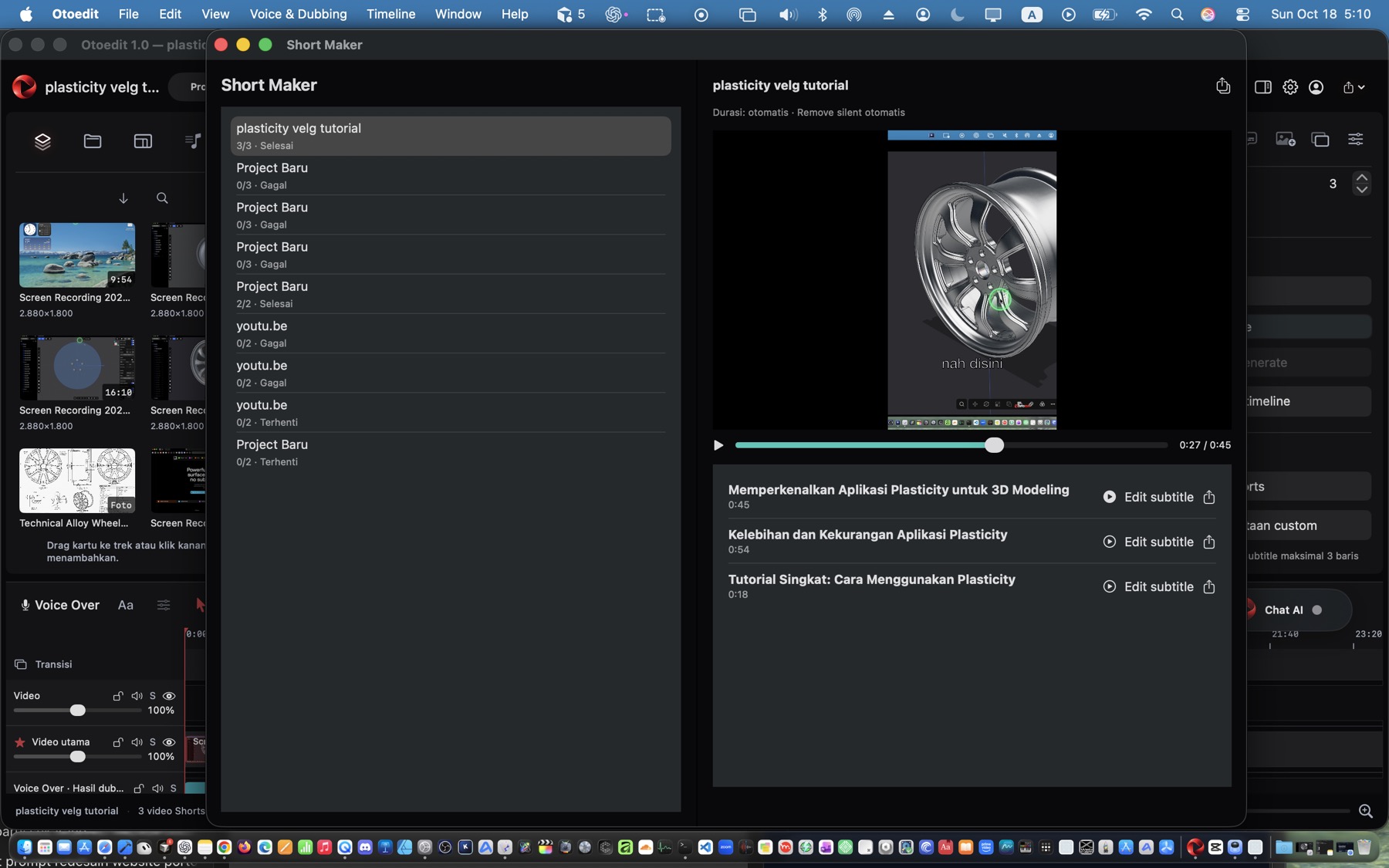Open the layout panel icon in Otoedit
The image size is (1389, 868).
click(143, 141)
